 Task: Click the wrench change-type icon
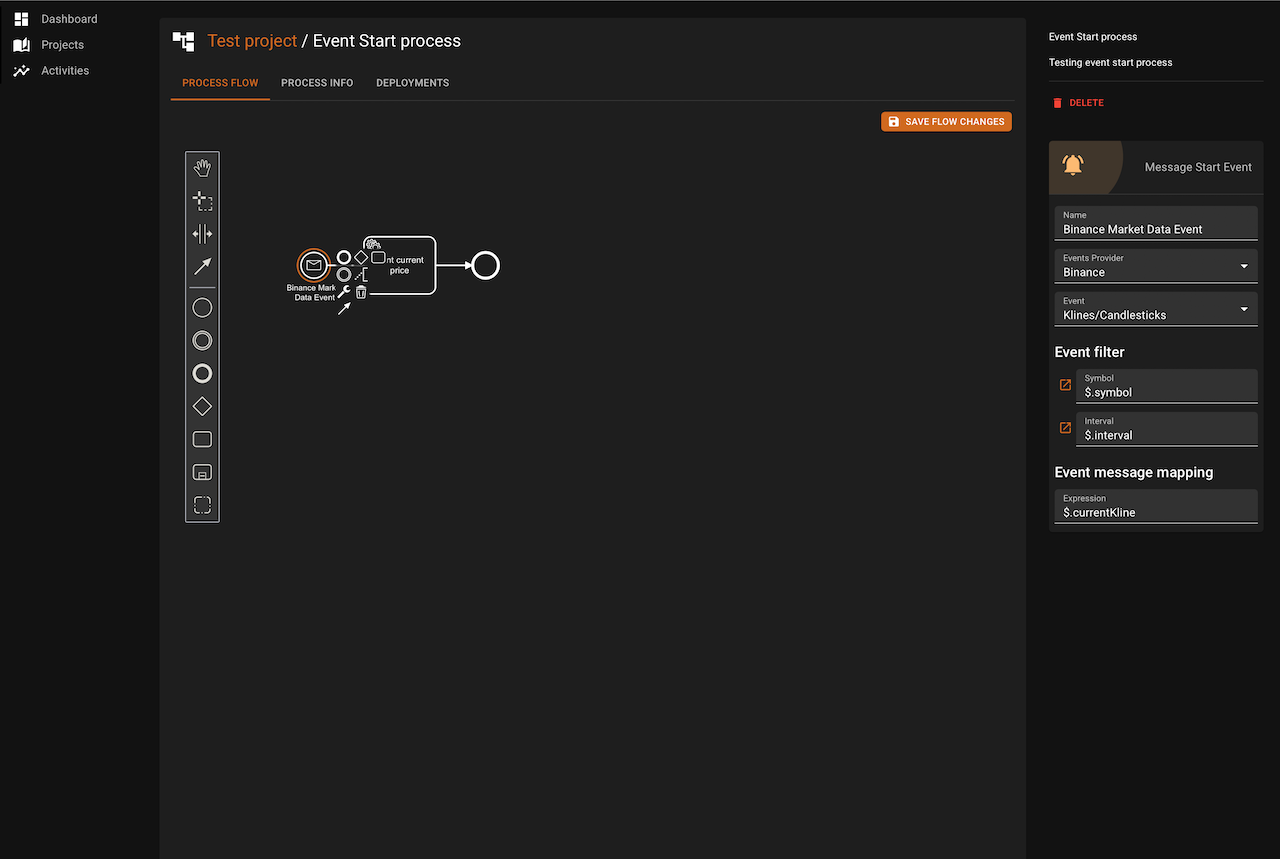click(x=344, y=292)
